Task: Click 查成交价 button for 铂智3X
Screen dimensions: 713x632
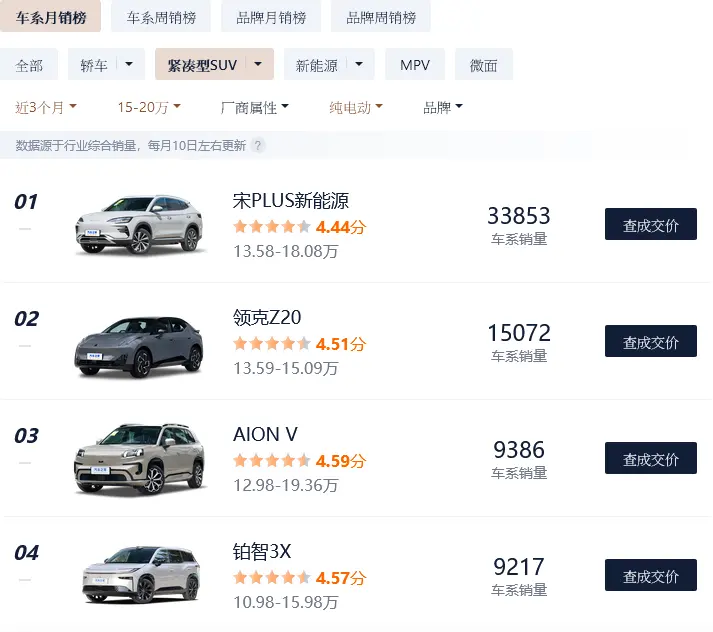Action: click(x=651, y=575)
